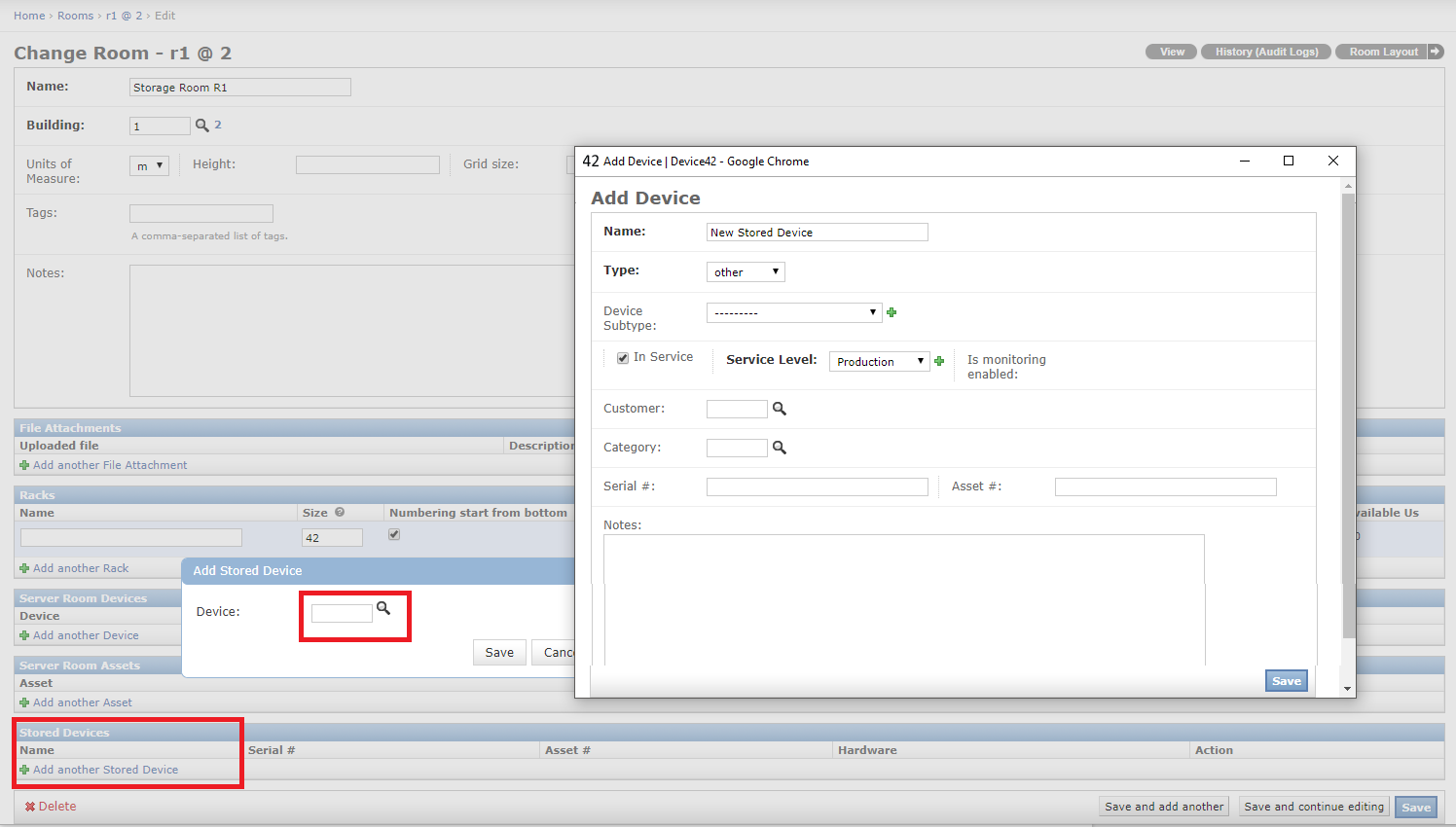The image size is (1456, 828).
Task: Toggle the Numbering start from bottom checkbox
Action: tap(393, 534)
